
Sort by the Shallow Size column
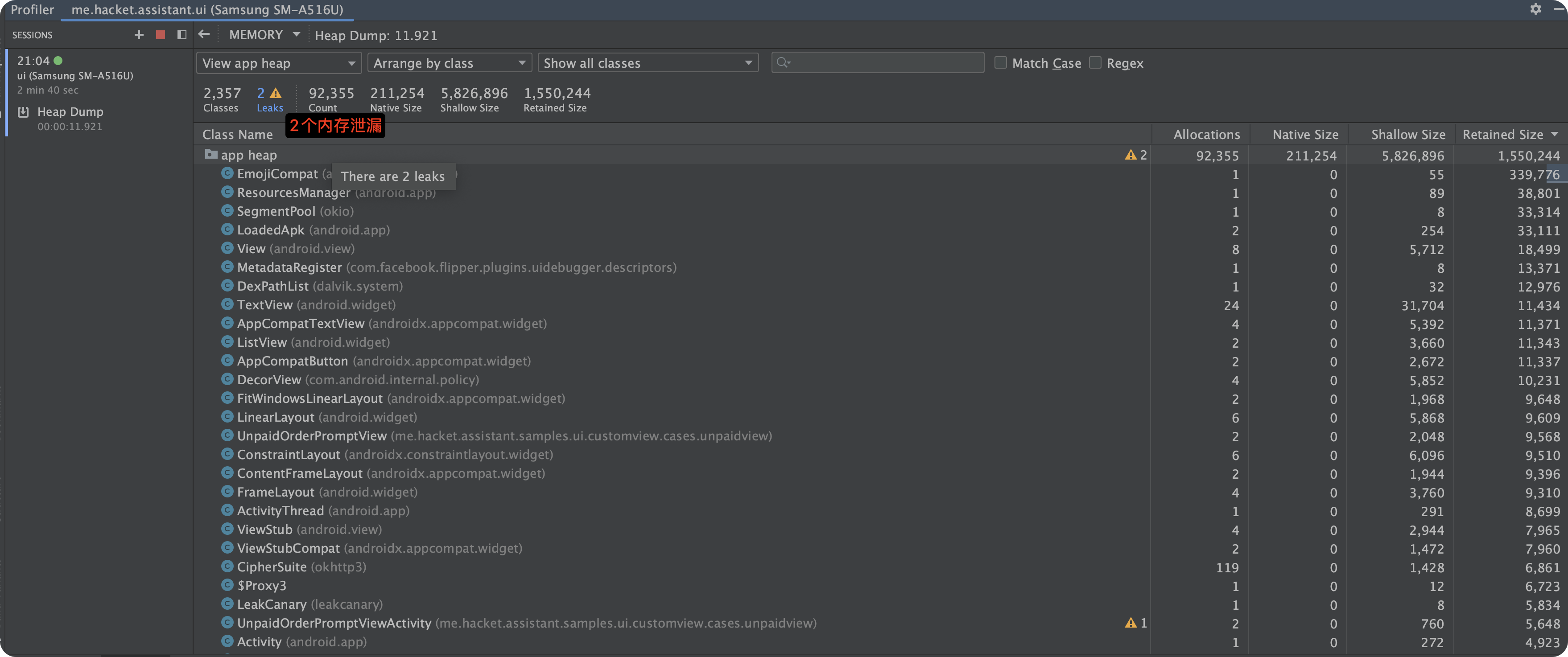(1407, 135)
